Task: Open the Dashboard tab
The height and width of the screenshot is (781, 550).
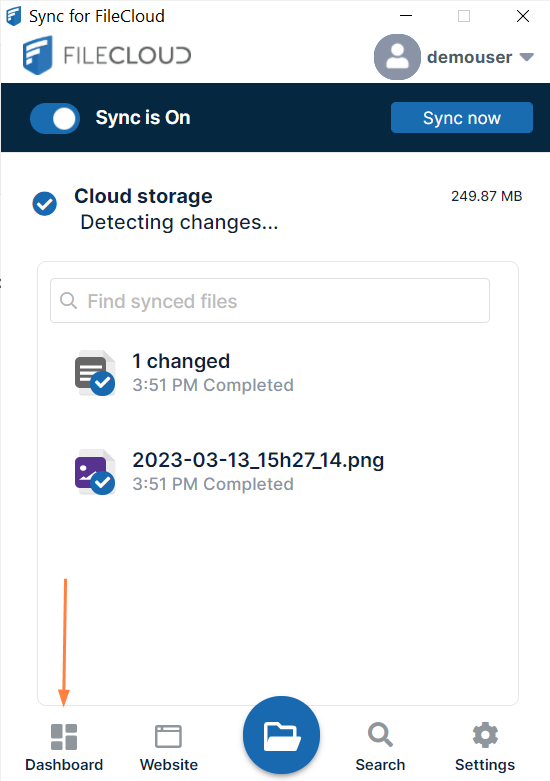Action: 64,747
